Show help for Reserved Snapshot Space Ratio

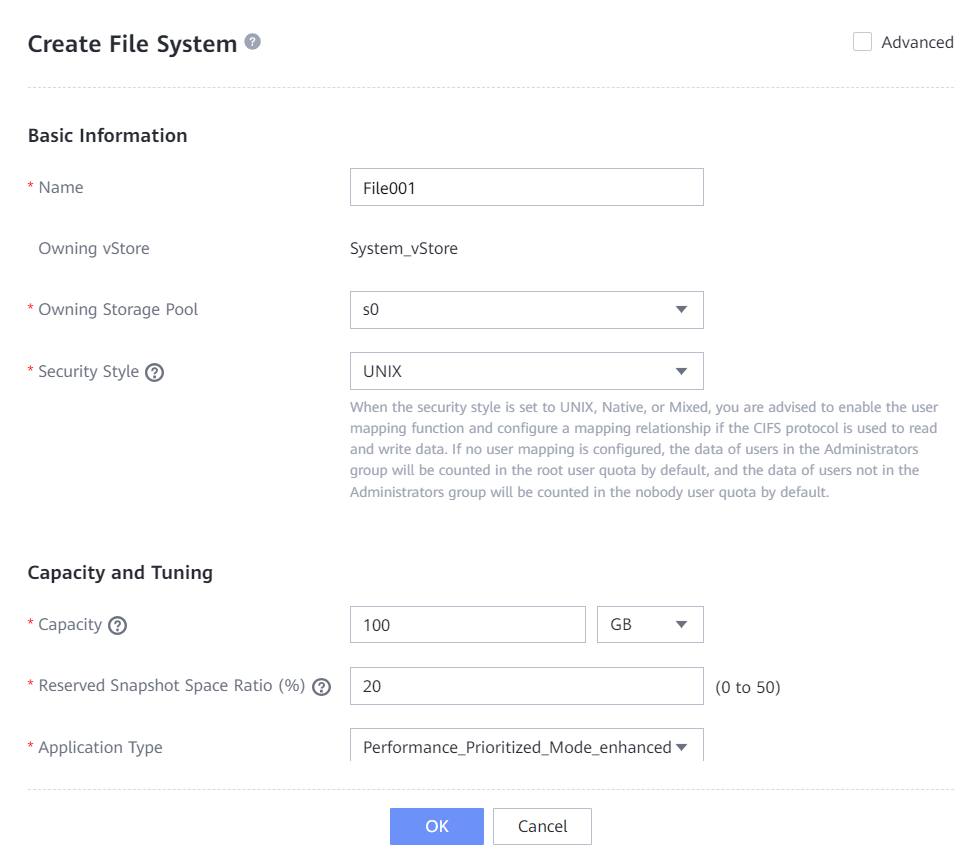click(x=321, y=687)
